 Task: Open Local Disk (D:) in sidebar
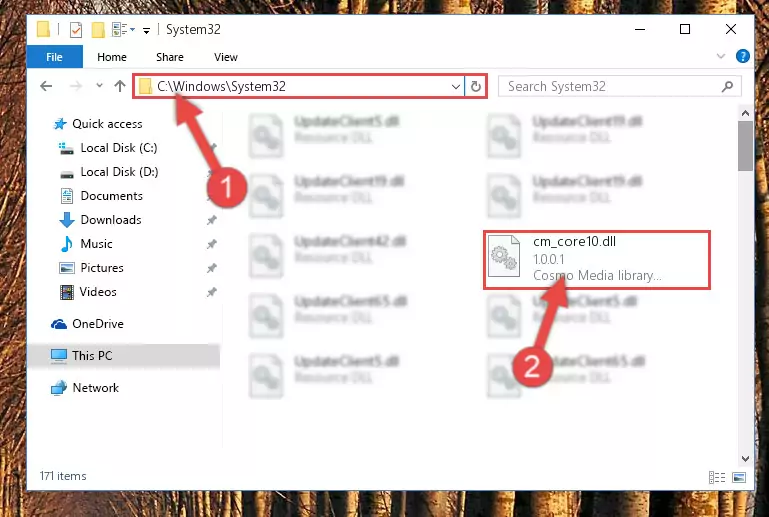tap(119, 172)
